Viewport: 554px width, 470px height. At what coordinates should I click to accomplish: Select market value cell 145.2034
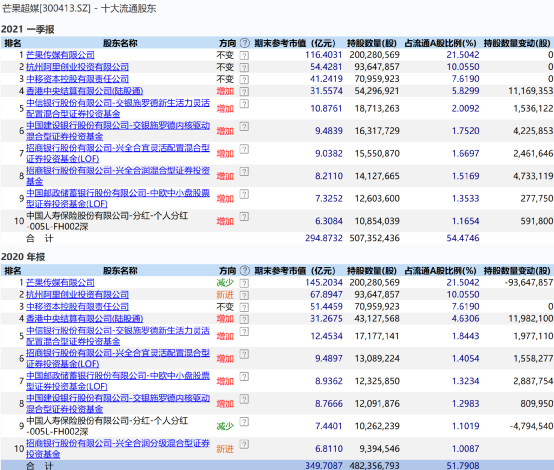point(324,283)
